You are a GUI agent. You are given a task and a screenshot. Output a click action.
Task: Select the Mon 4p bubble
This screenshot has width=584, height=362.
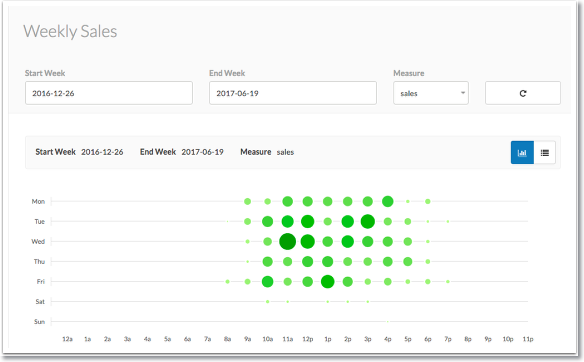coord(388,201)
